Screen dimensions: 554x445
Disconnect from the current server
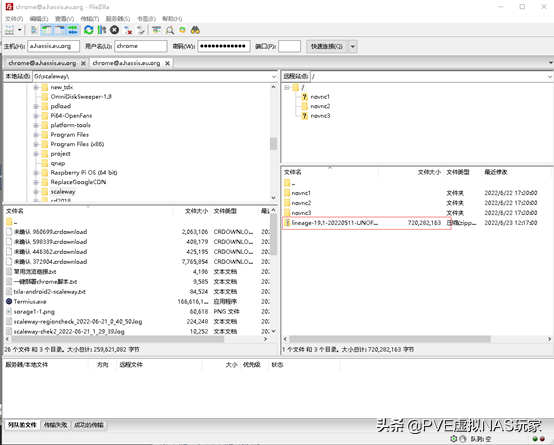(128, 30)
